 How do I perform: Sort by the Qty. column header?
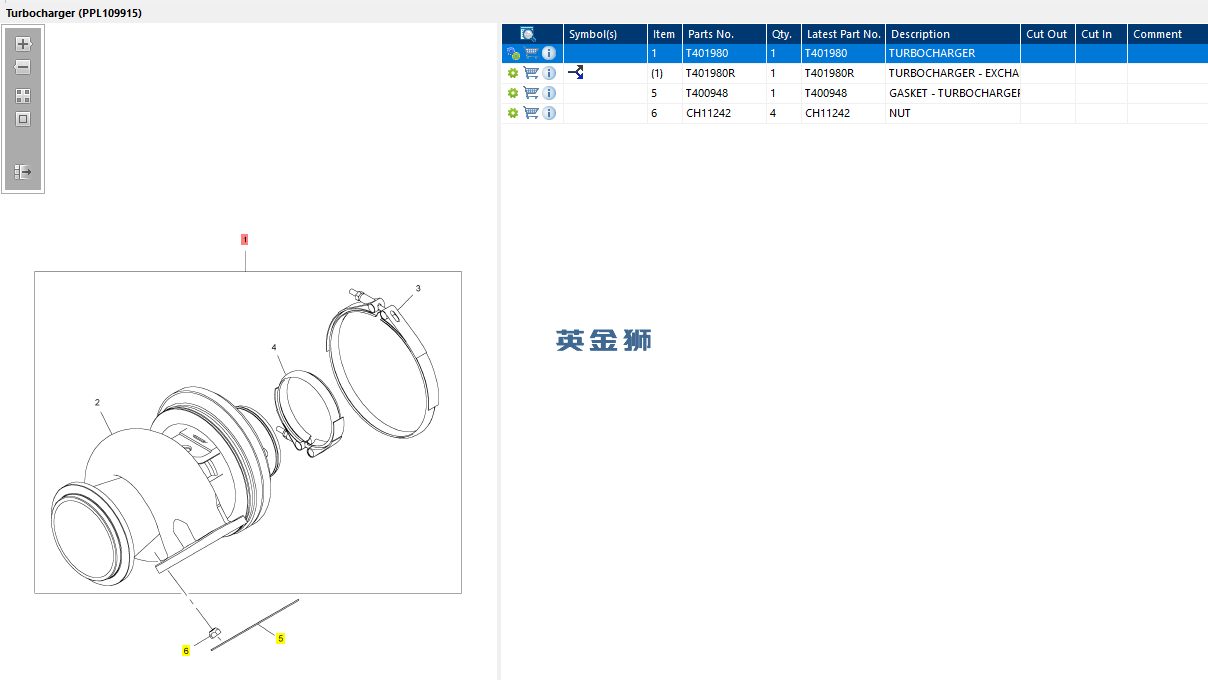[783, 34]
